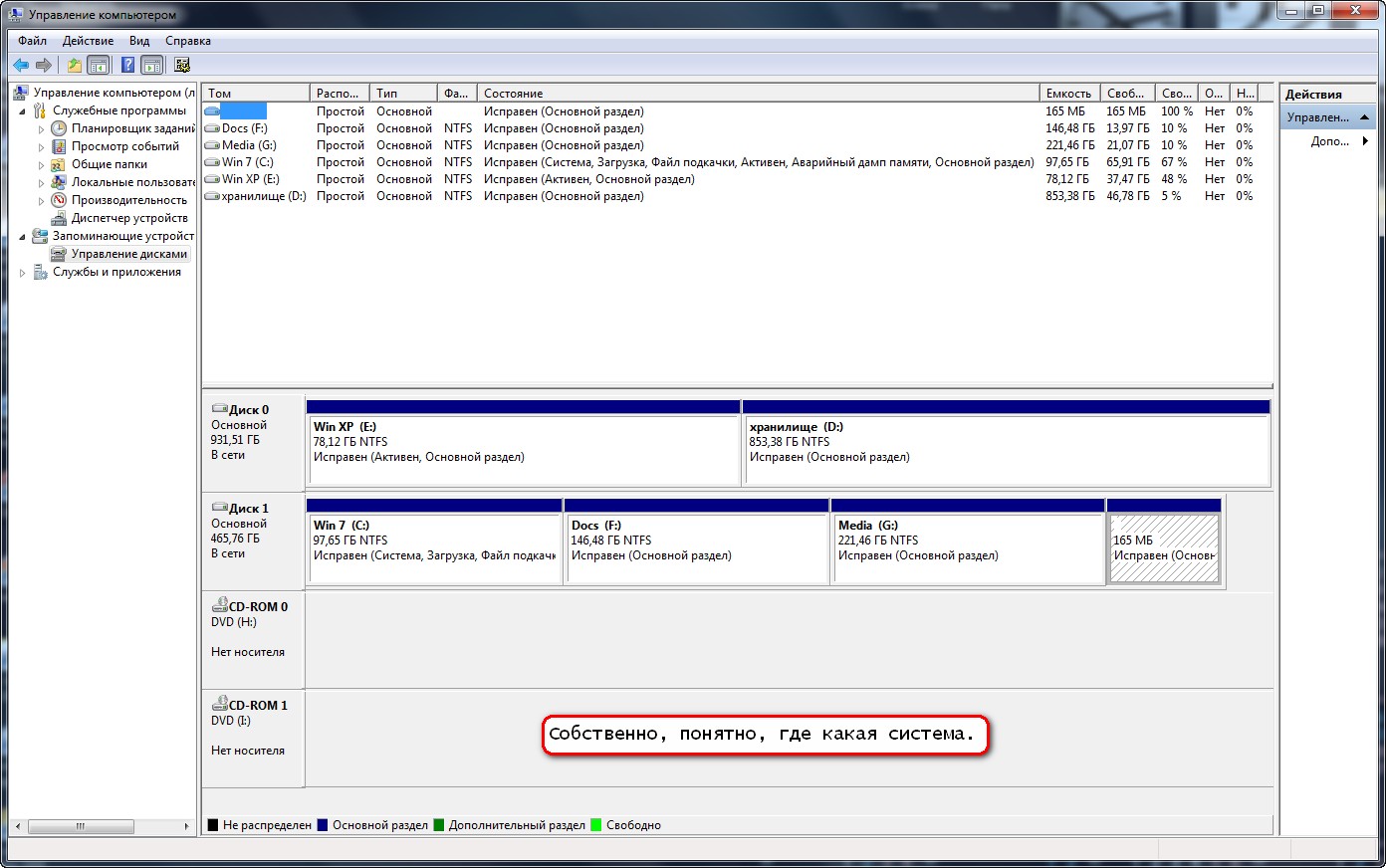Click the blue Основной раздел legend swatch
The image size is (1386, 868).
click(x=322, y=825)
